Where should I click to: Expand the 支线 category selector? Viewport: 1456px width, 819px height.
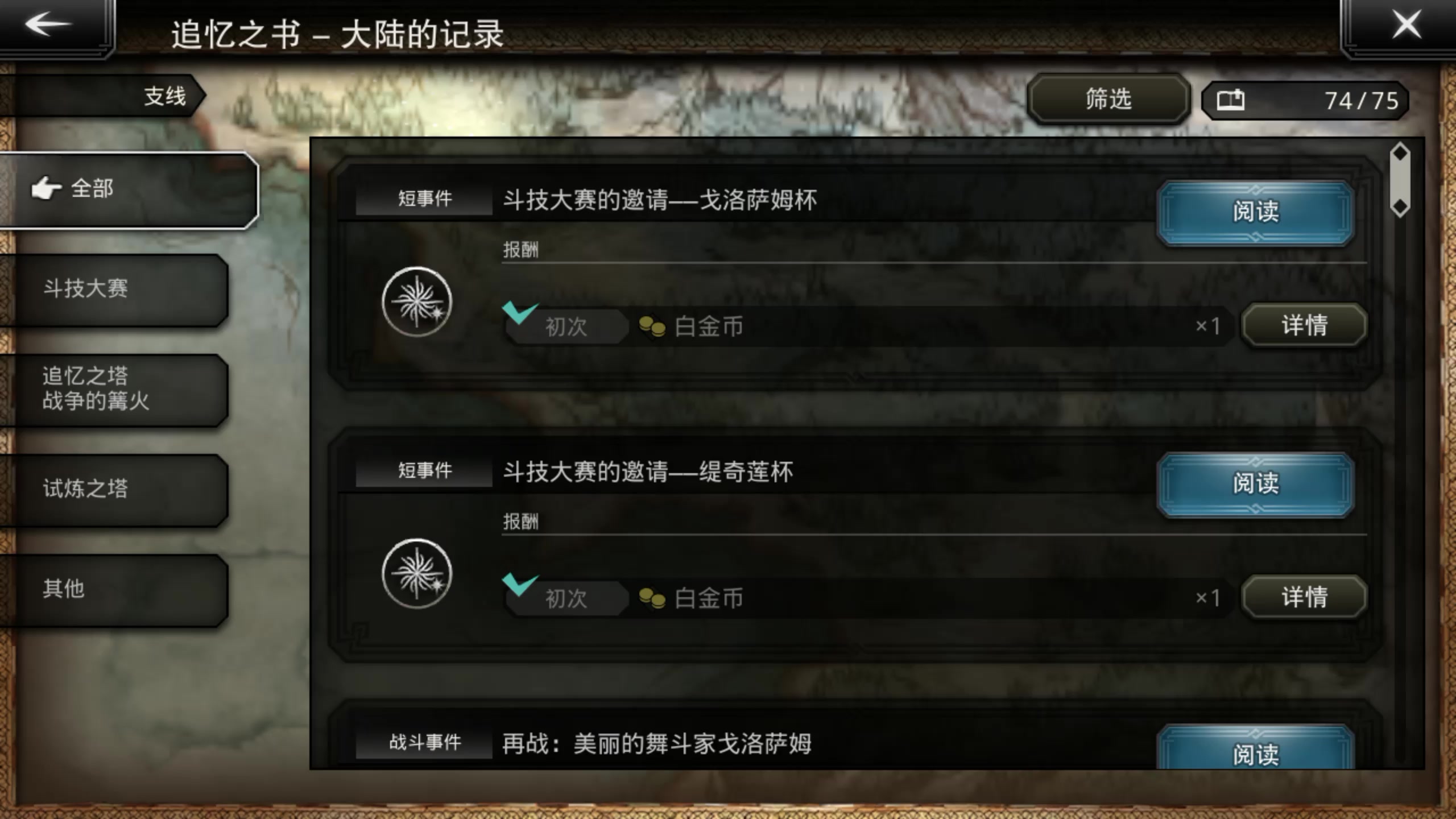(102, 96)
